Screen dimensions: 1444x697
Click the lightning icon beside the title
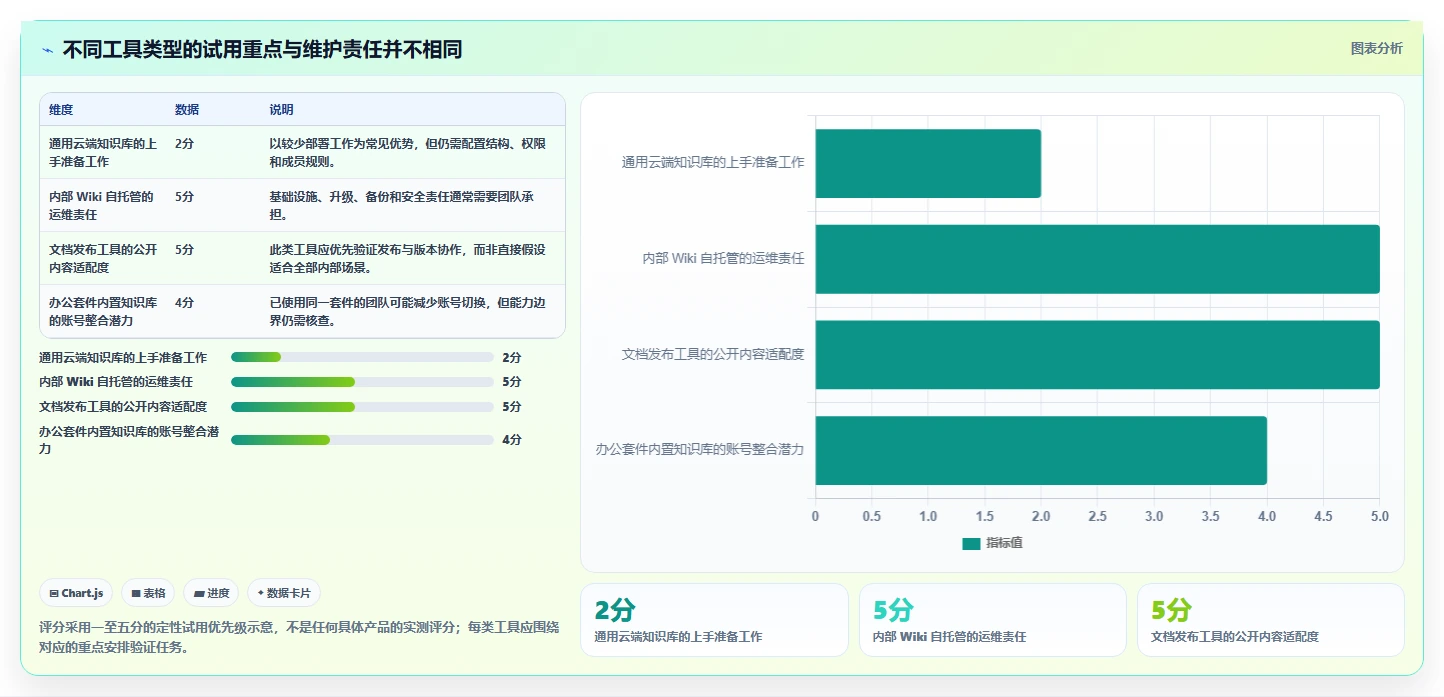pos(48,50)
